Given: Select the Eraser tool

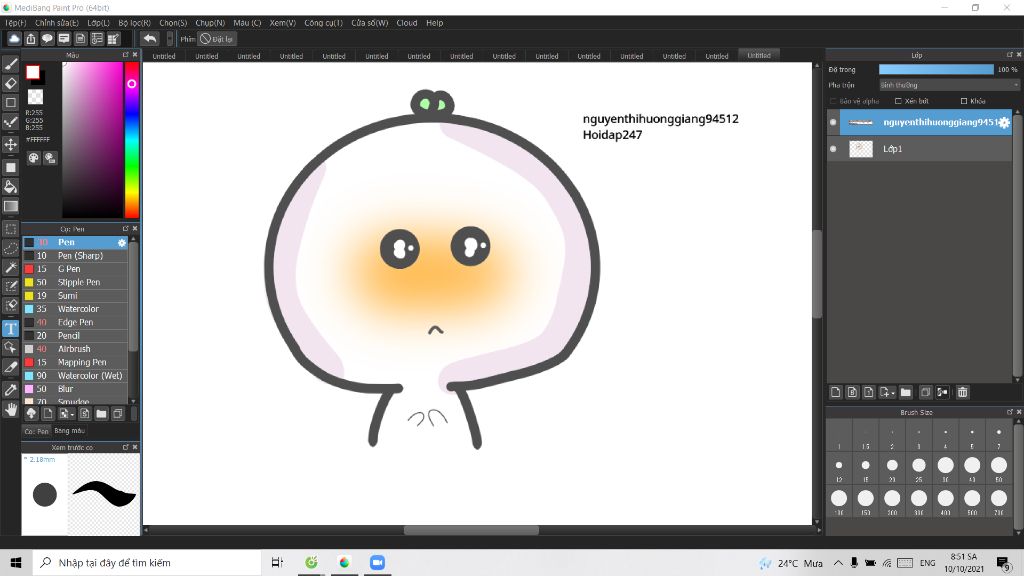Looking at the screenshot, I should 10,83.
